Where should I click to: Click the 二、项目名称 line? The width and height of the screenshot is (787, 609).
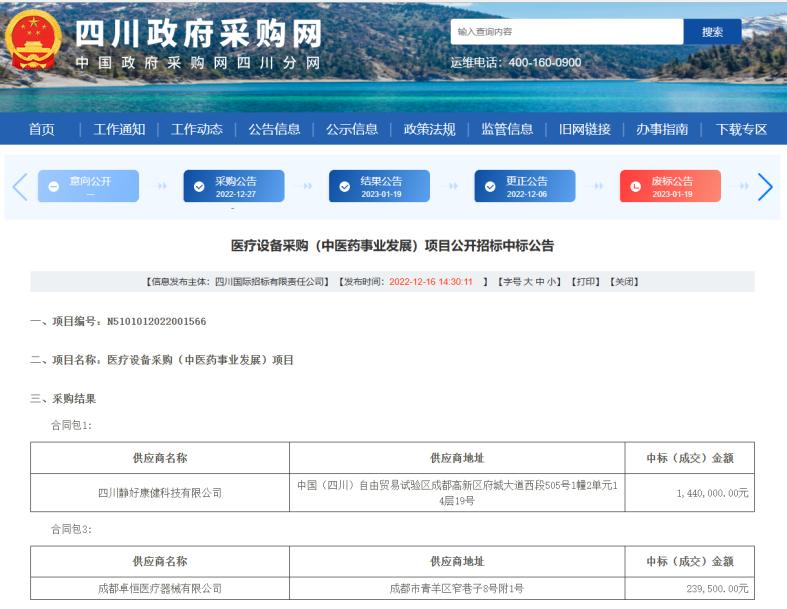point(162,360)
